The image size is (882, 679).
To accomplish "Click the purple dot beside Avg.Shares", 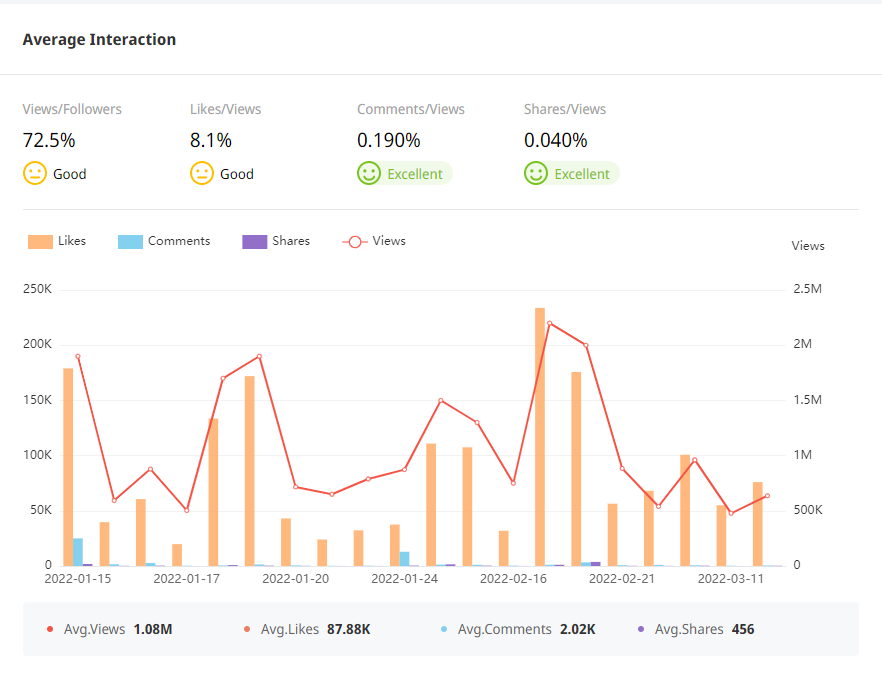I will click(641, 630).
